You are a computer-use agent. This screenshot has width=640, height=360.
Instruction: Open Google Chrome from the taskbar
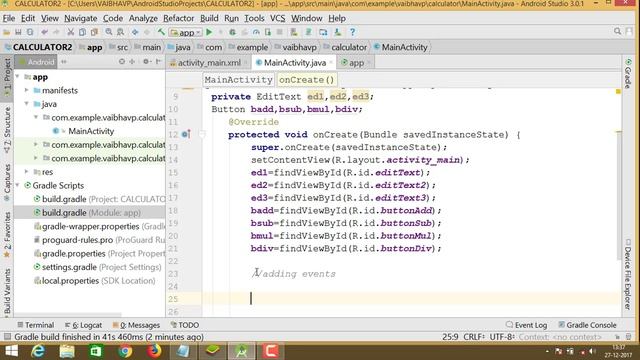125,351
